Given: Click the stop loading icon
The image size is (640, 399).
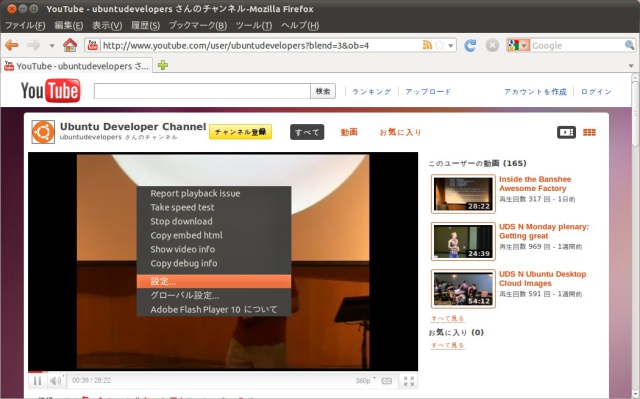Looking at the screenshot, I should point(492,45).
